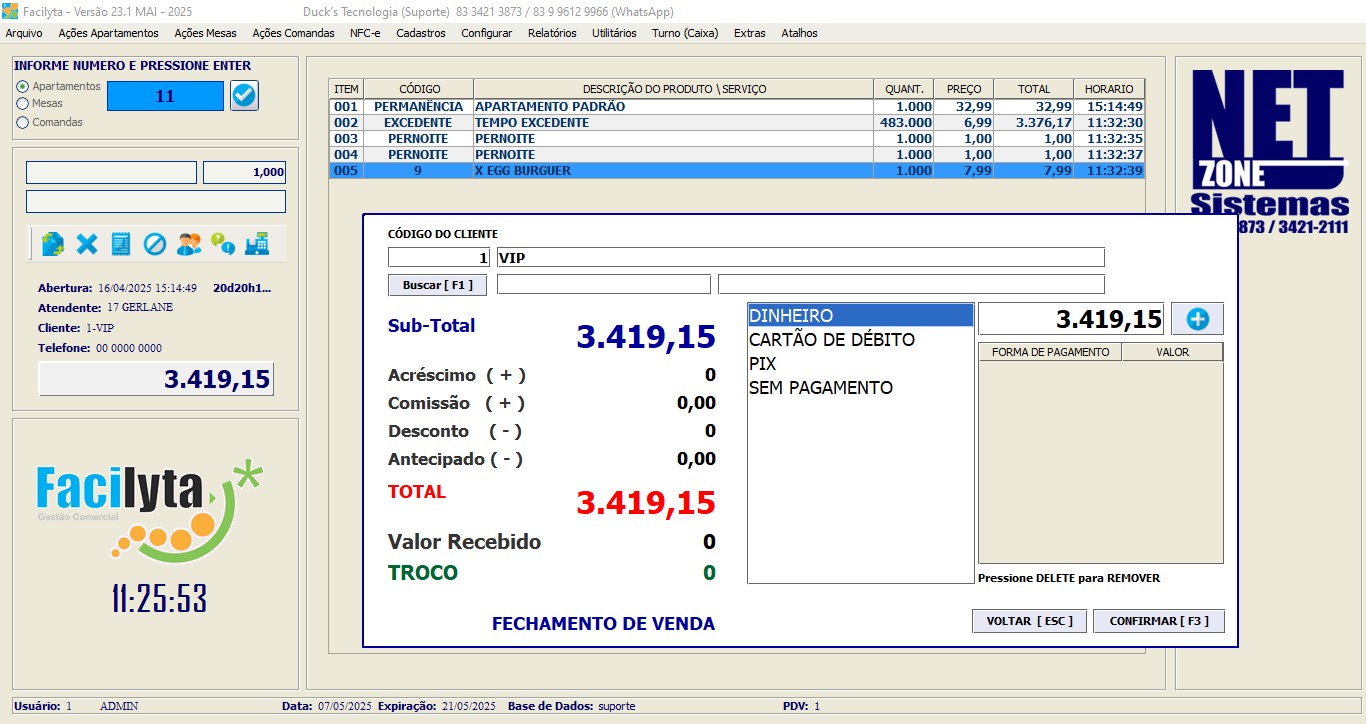Open the Cadastros menu

pyautogui.click(x=421, y=33)
